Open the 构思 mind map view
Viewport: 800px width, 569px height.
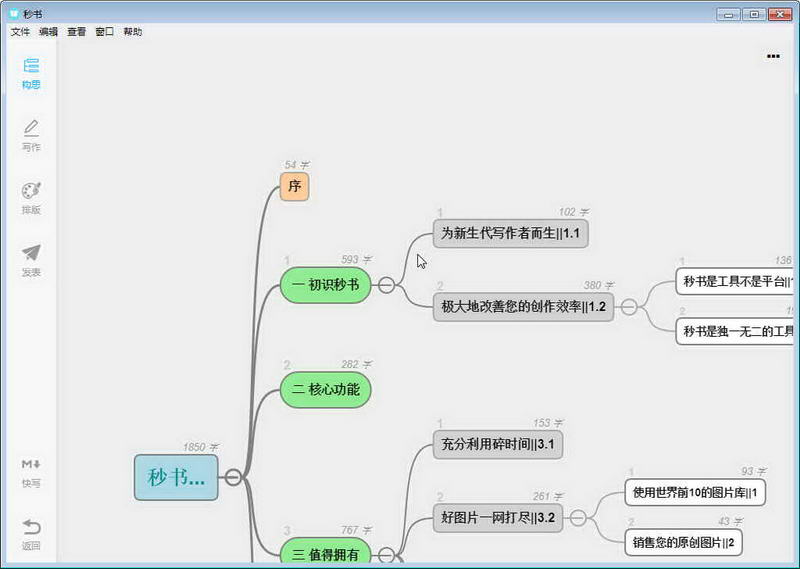[31, 73]
